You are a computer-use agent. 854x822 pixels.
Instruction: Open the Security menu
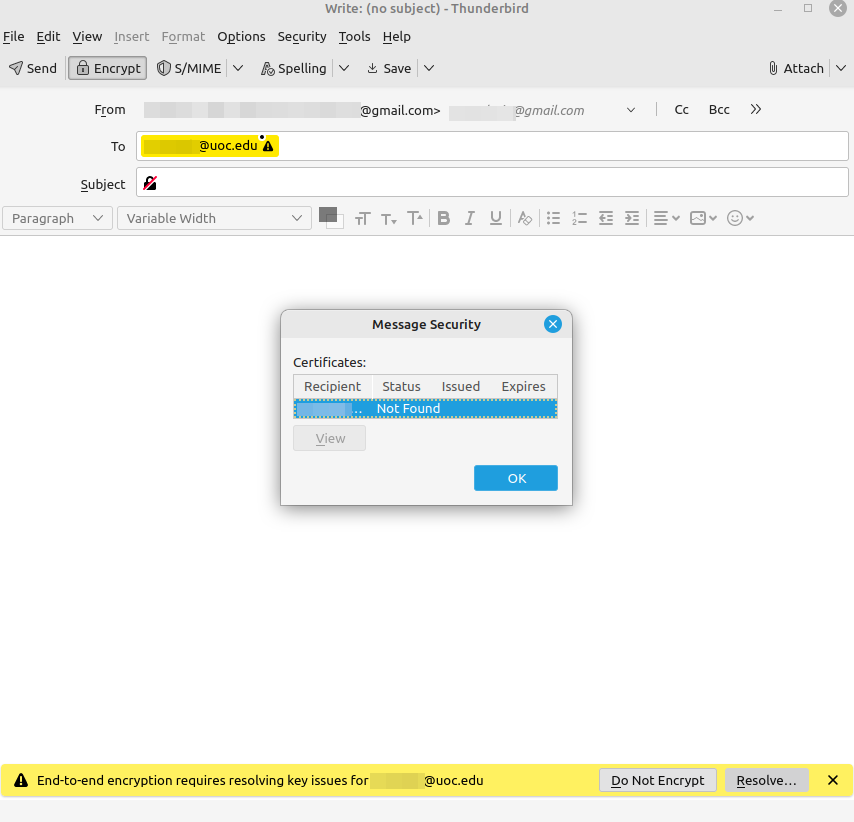[302, 36]
